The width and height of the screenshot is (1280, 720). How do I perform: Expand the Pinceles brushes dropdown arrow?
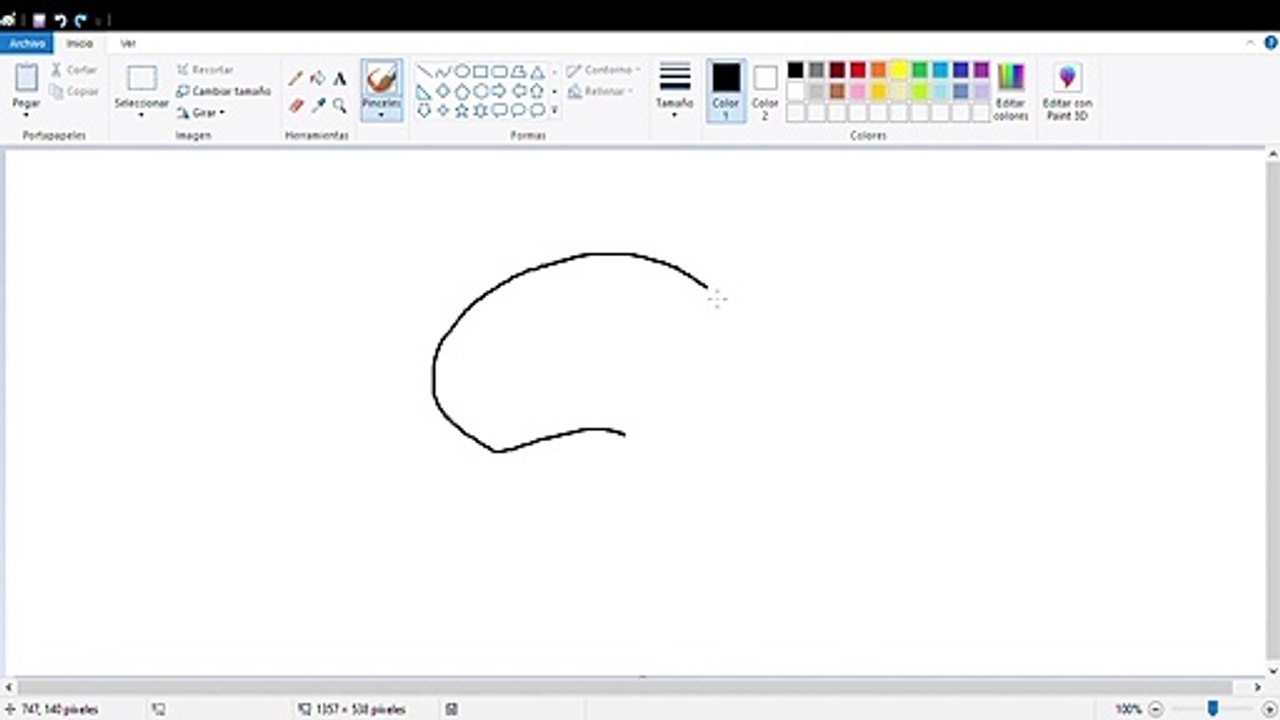[x=381, y=115]
